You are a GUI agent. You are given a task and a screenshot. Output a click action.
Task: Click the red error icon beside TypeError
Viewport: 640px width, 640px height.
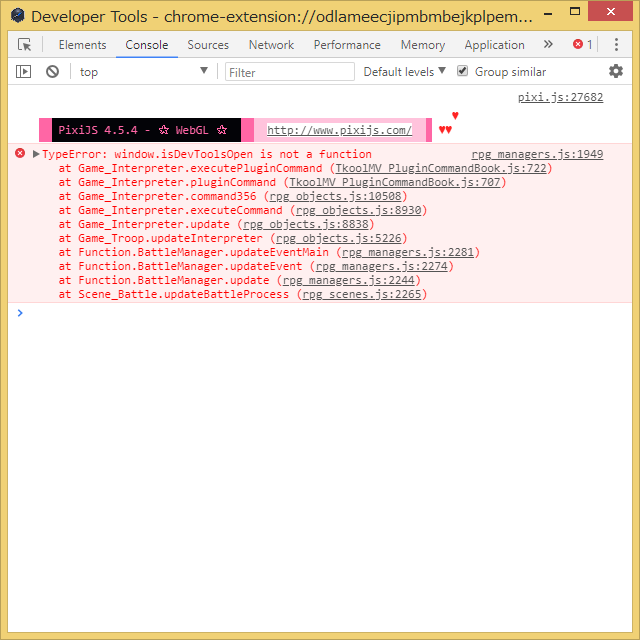[x=20, y=153]
